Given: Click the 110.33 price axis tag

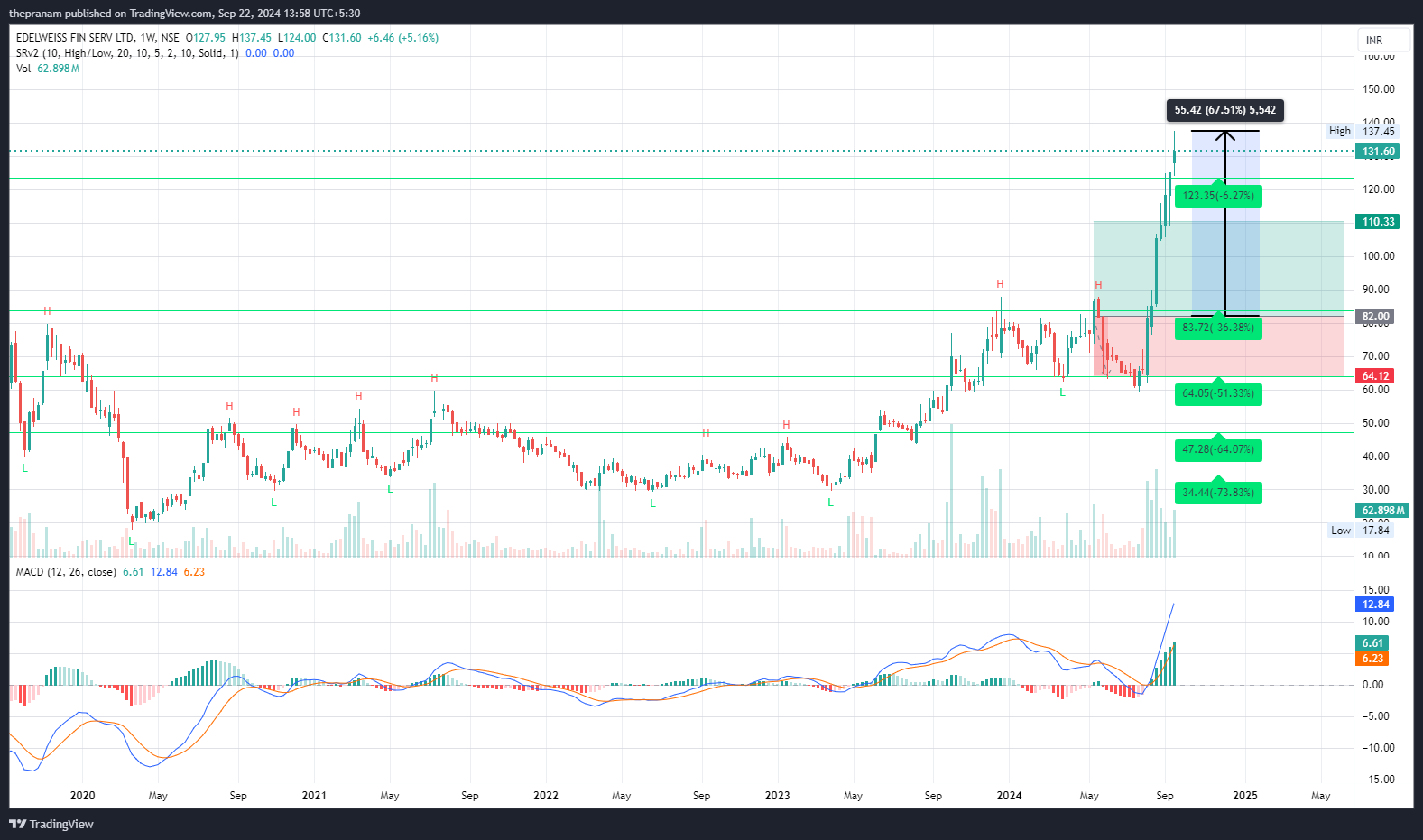Looking at the screenshot, I should point(1378,222).
